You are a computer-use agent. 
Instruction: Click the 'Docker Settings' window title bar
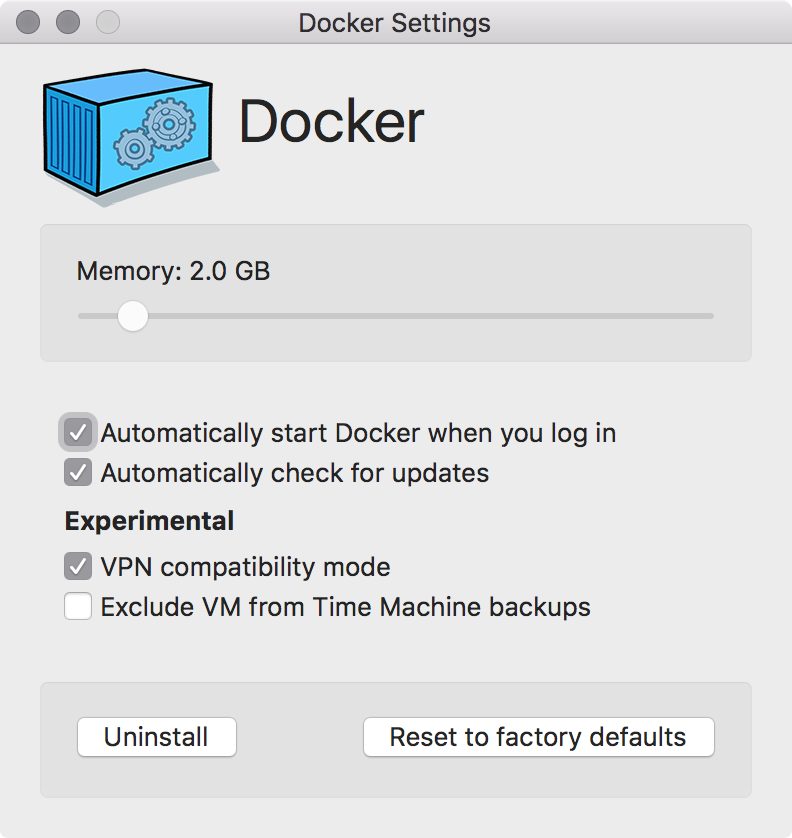(394, 22)
